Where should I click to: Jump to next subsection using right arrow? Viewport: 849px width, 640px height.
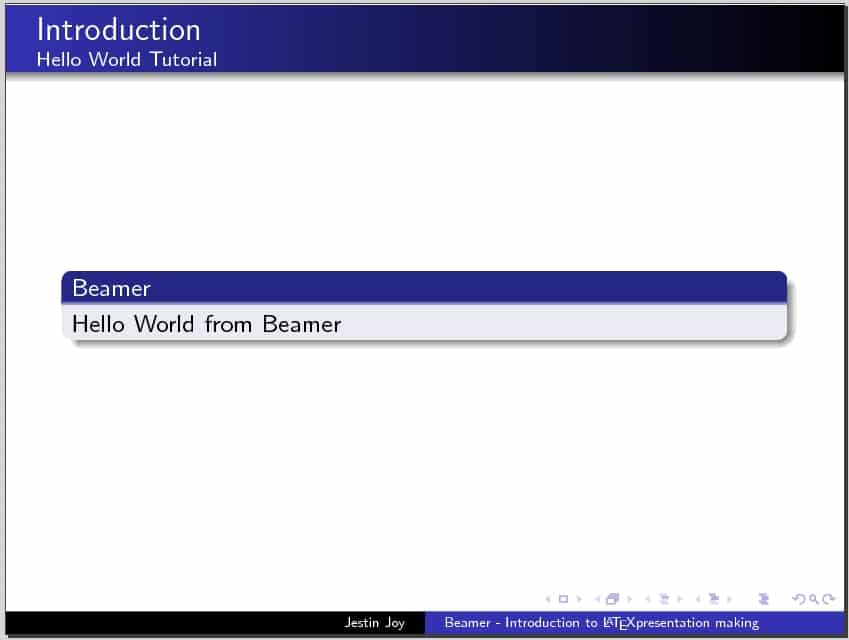678,599
